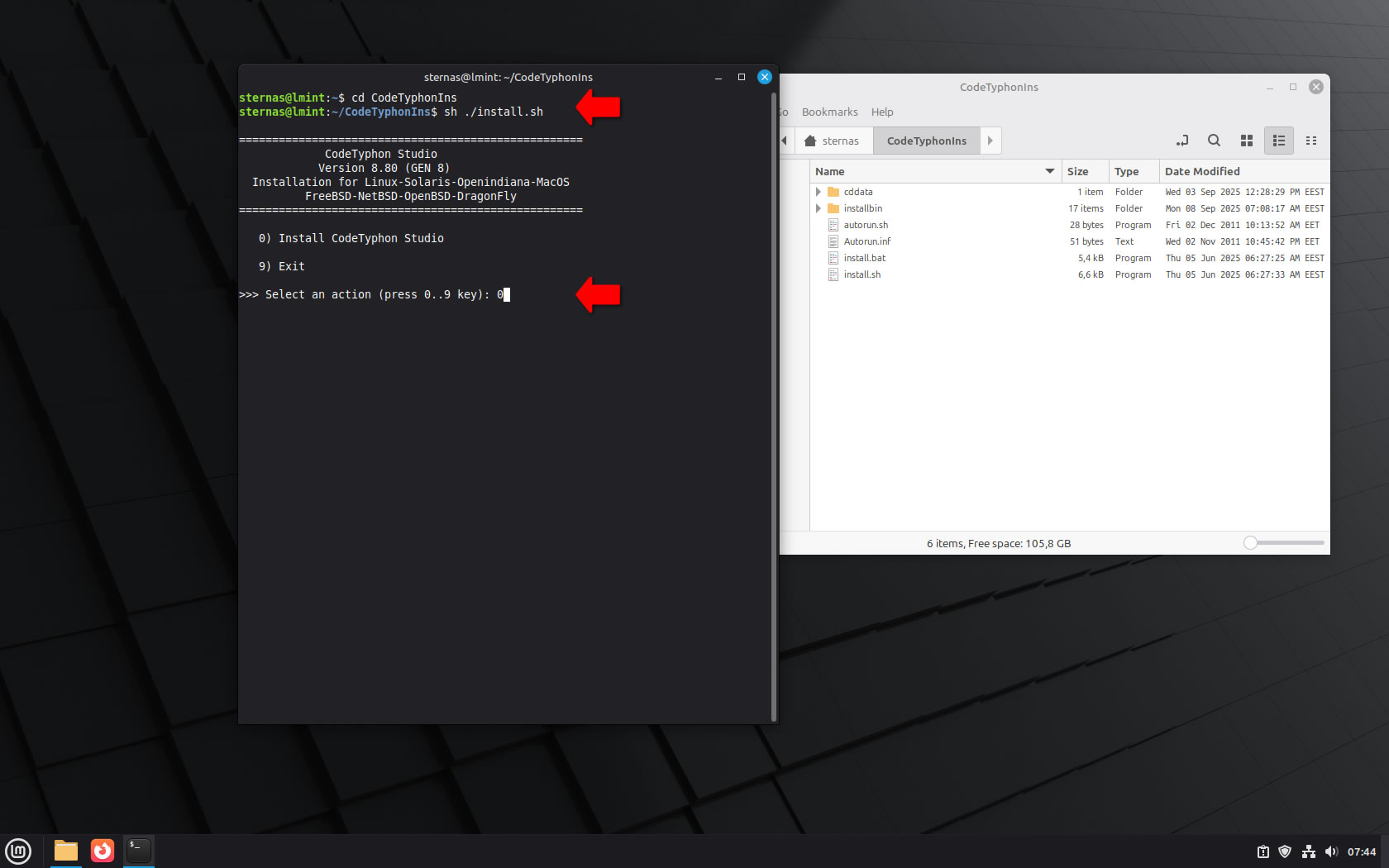
Task: Maximize the terminal window
Action: (x=742, y=77)
